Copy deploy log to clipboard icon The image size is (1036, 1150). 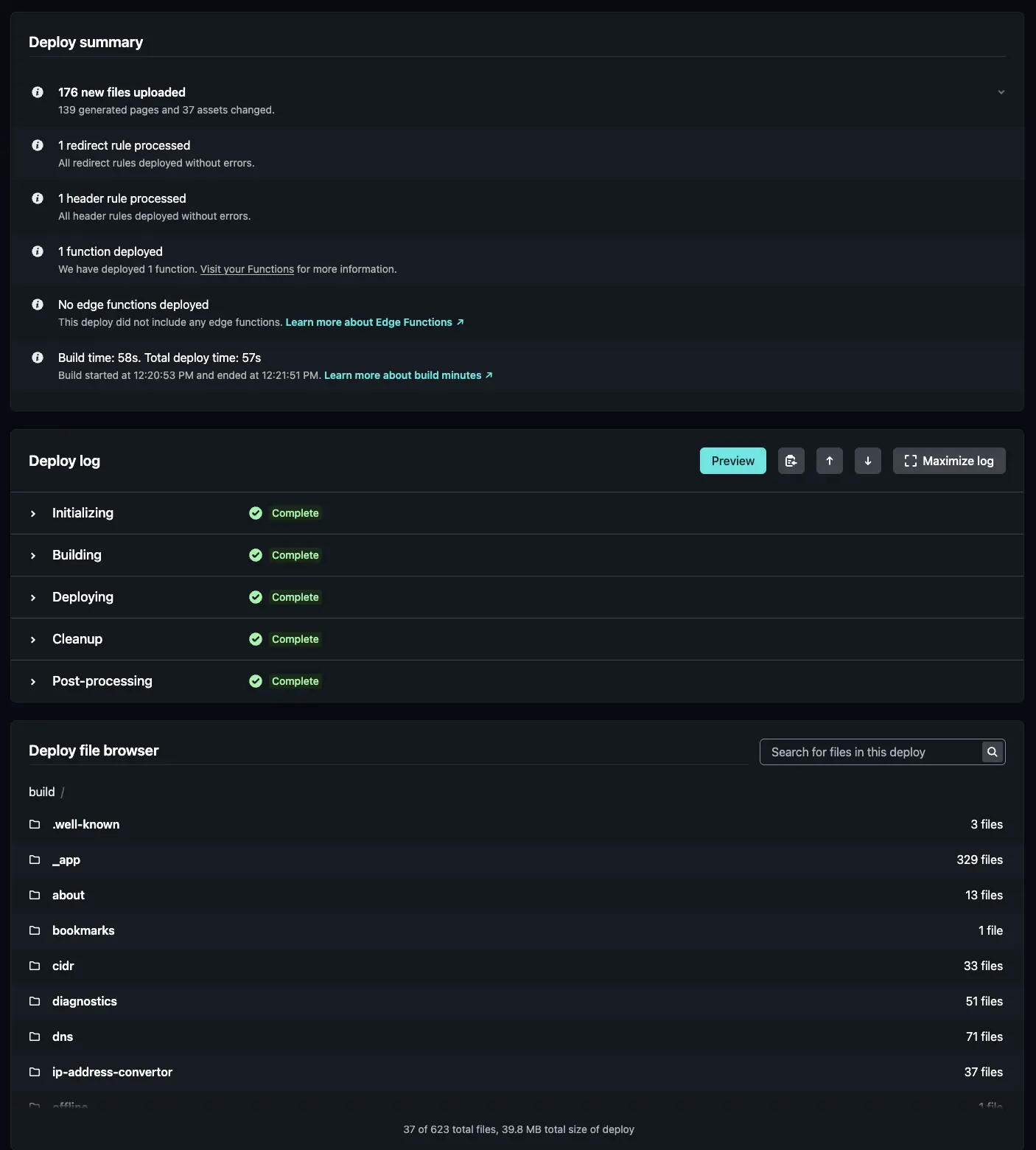[791, 461]
